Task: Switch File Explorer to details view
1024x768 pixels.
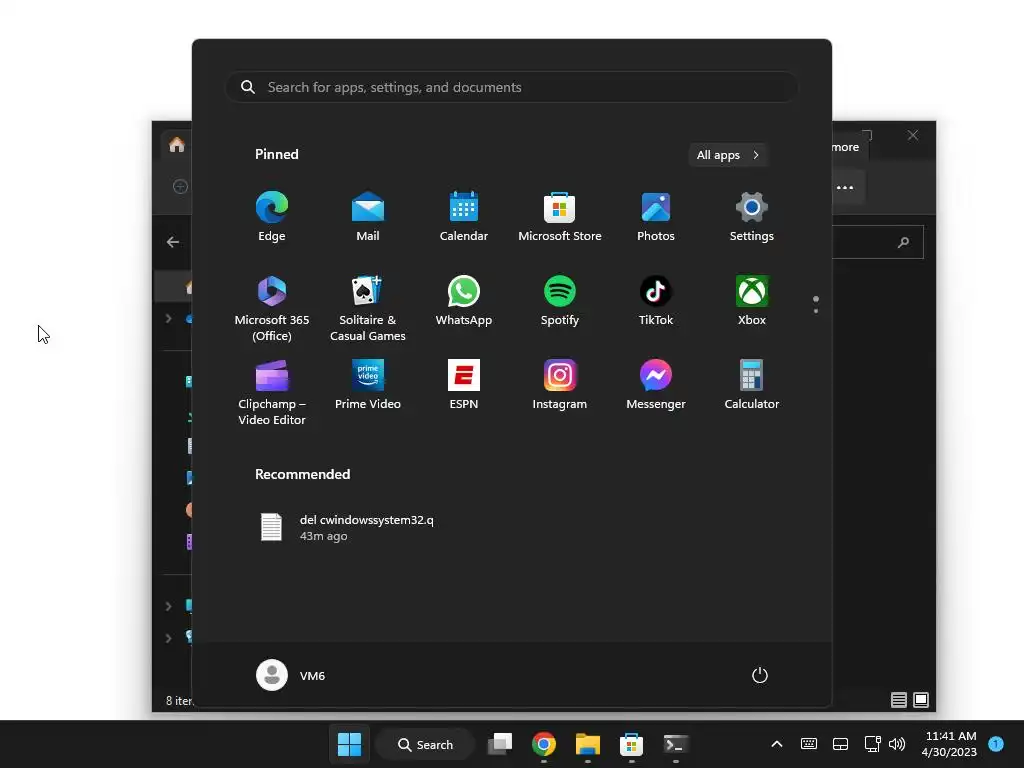Action: pyautogui.click(x=899, y=700)
